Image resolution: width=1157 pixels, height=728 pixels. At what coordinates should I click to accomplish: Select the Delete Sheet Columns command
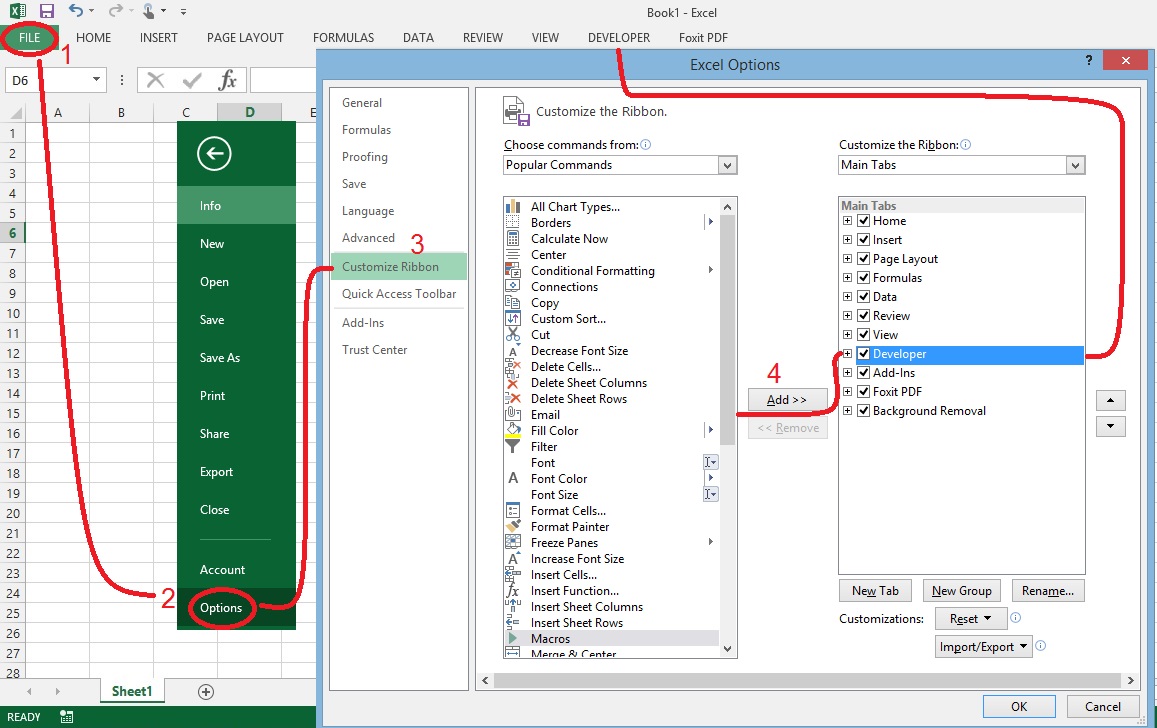[x=588, y=383]
